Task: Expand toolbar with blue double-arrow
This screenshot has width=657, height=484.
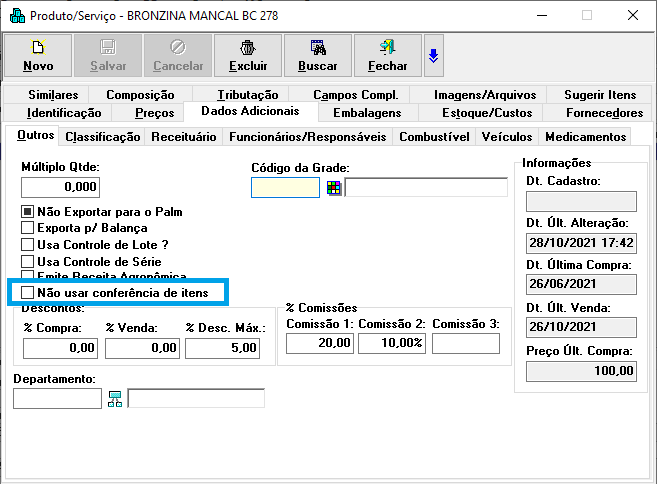Action: coord(433,56)
